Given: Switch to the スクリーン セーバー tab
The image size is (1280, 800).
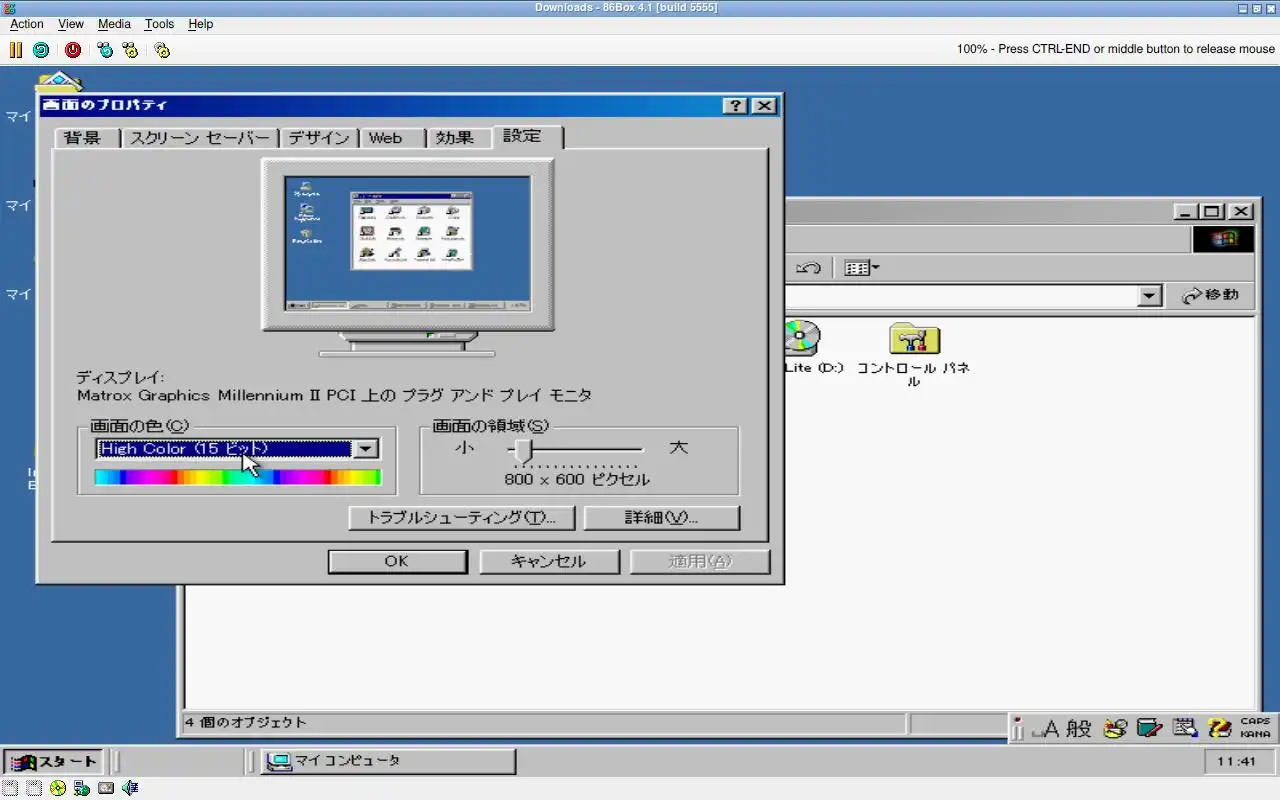Looking at the screenshot, I should pyautogui.click(x=199, y=138).
